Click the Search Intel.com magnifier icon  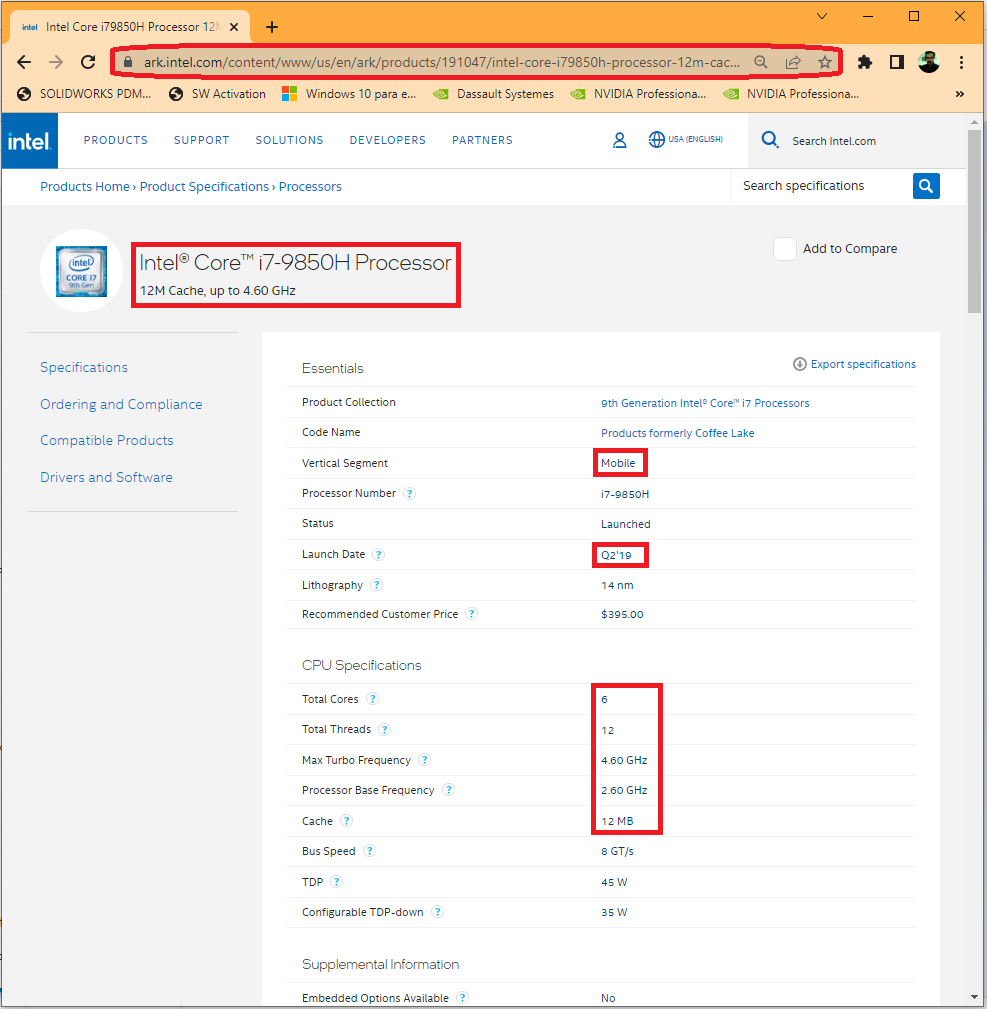click(x=770, y=140)
